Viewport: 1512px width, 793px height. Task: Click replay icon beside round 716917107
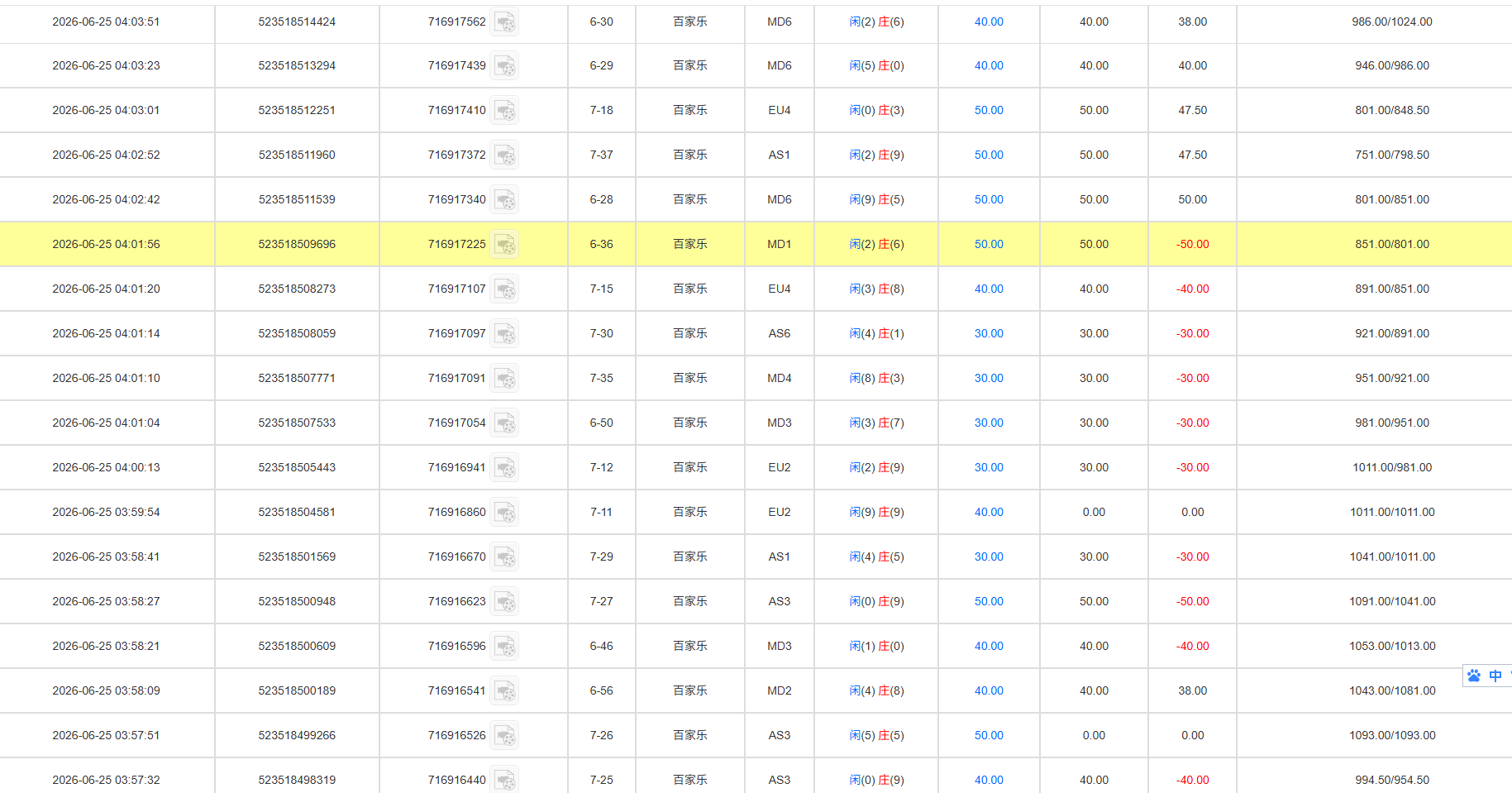pos(504,289)
